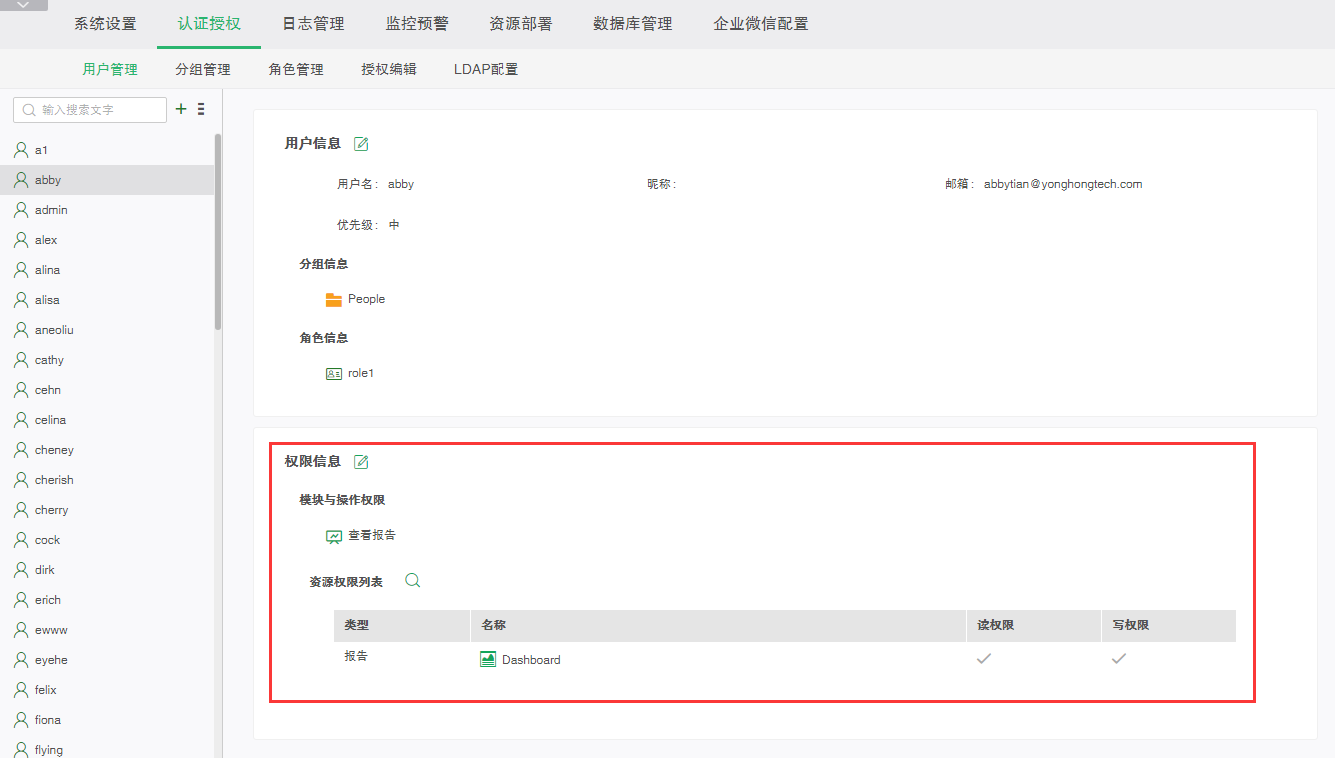1335x758 pixels.
Task: Click the plus icon to add a user
Action: (180, 109)
